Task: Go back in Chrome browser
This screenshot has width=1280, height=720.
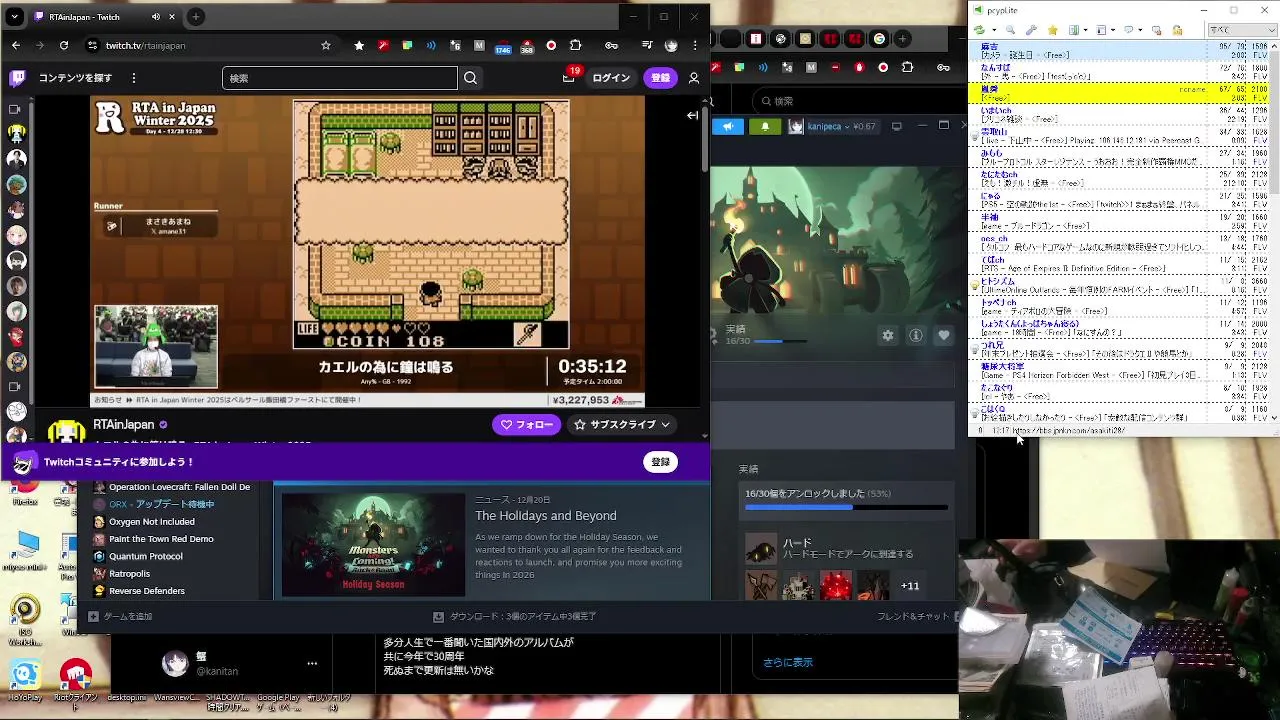Action: pyautogui.click(x=16, y=45)
